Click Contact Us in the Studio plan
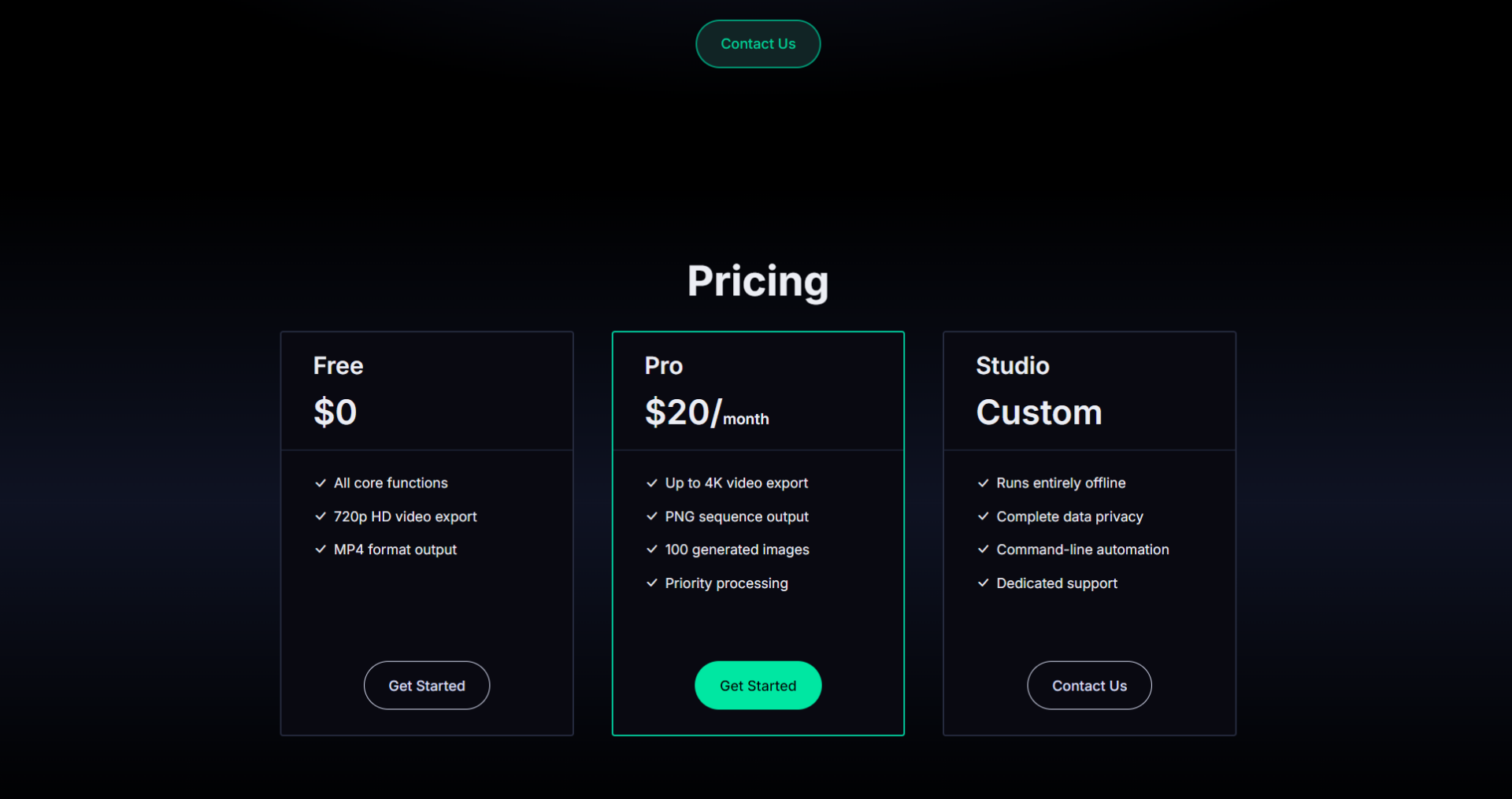Viewport: 1512px width, 799px height. (x=1089, y=686)
